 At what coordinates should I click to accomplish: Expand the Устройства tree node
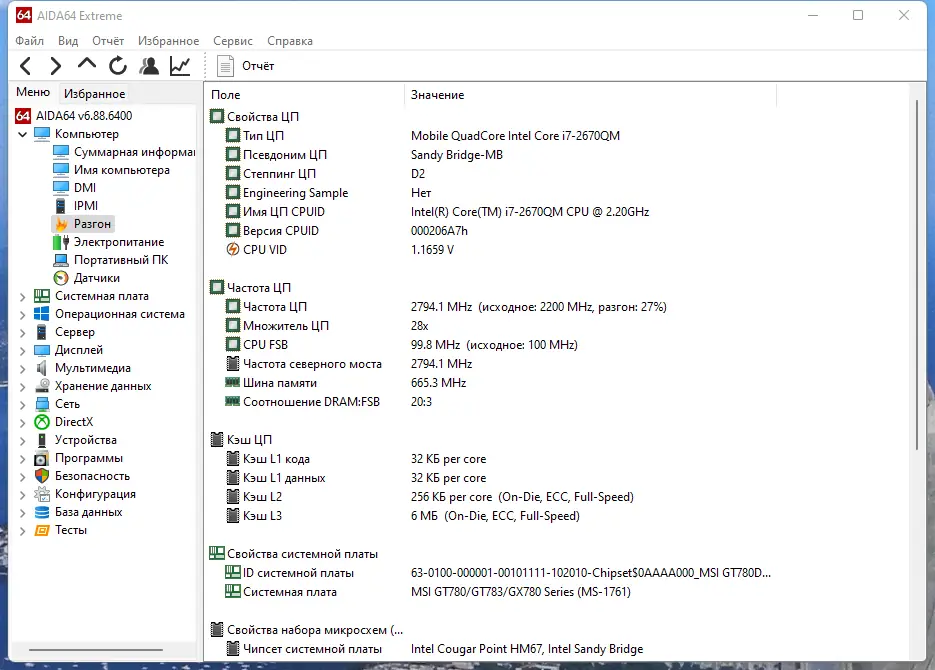pos(23,441)
